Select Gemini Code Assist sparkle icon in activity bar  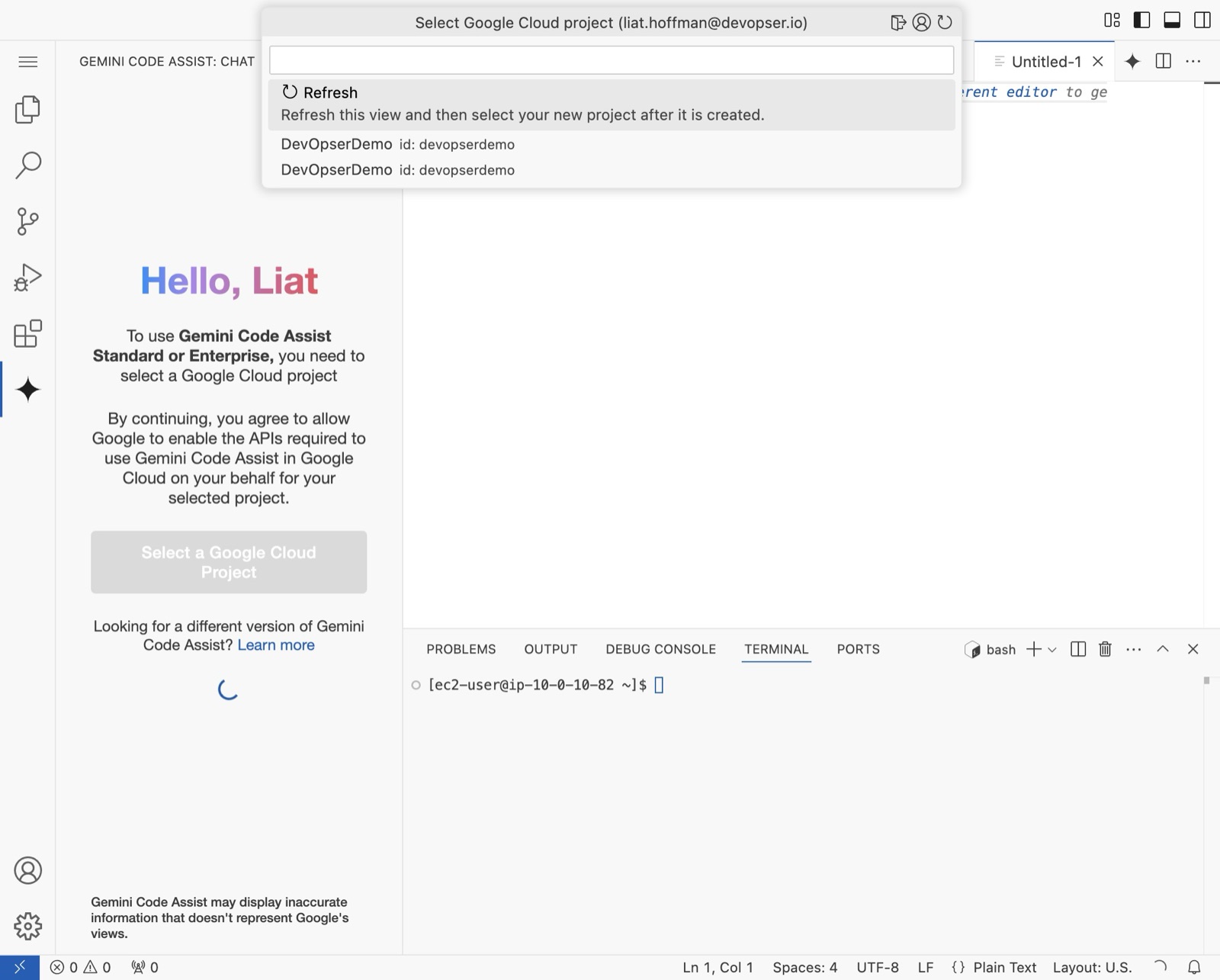pyautogui.click(x=28, y=389)
